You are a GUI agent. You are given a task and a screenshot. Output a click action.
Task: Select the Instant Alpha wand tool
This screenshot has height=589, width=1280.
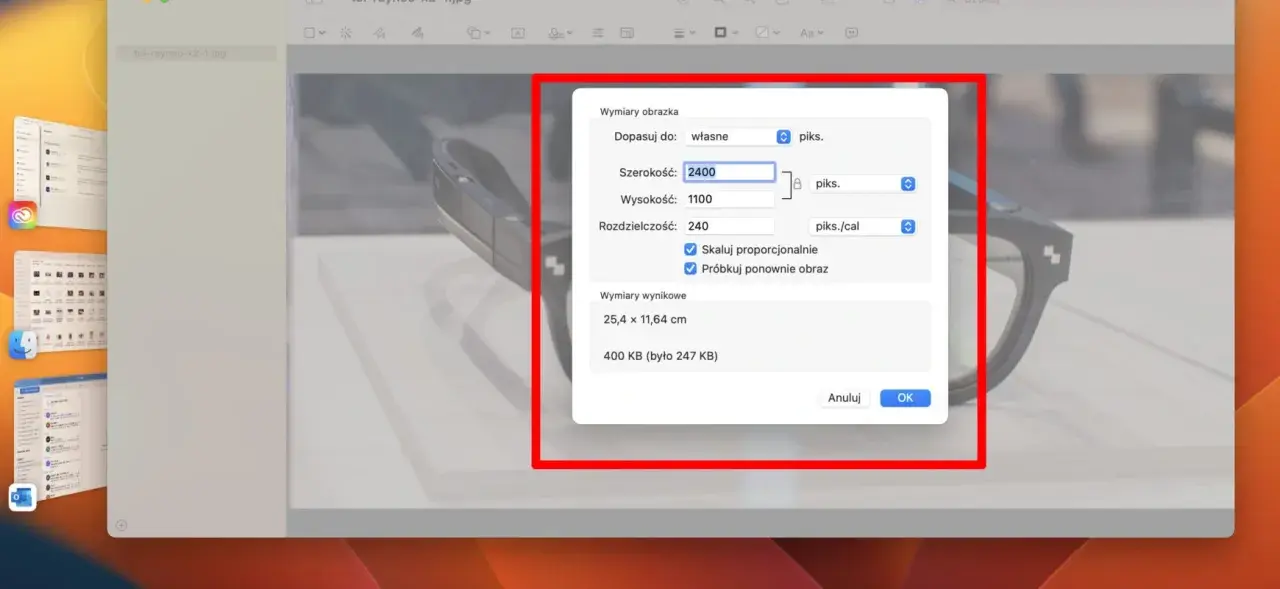pyautogui.click(x=346, y=33)
